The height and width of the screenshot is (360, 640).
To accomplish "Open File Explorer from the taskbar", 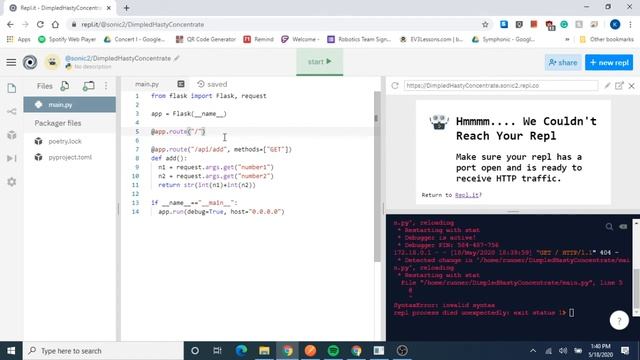I will 264,351.
